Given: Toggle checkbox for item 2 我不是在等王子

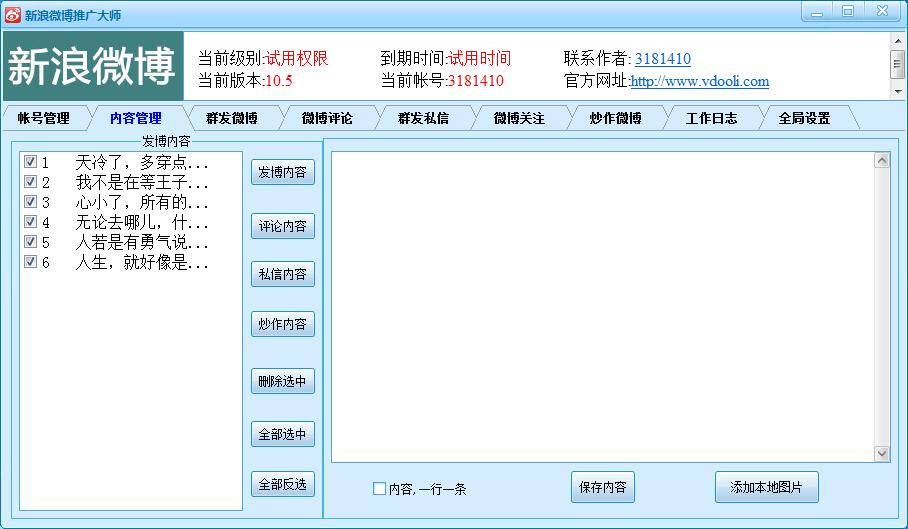Looking at the screenshot, I should point(31,182).
